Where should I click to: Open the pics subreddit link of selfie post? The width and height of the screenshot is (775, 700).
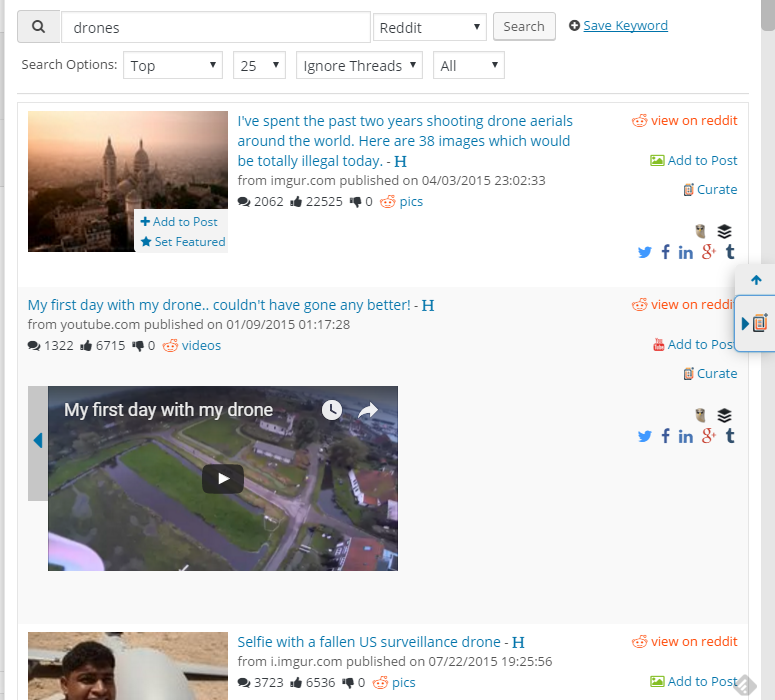tap(403, 683)
